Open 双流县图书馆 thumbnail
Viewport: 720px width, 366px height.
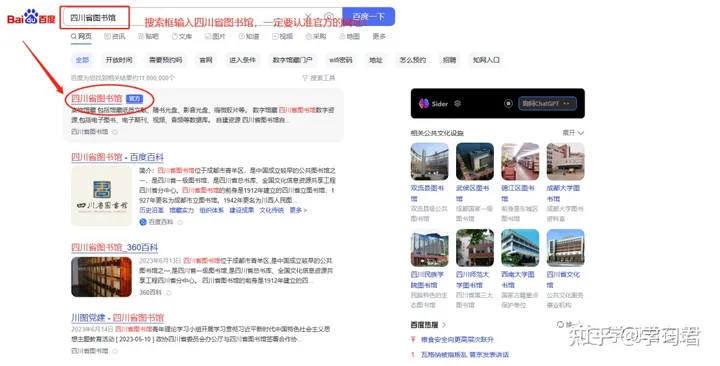pos(429,161)
